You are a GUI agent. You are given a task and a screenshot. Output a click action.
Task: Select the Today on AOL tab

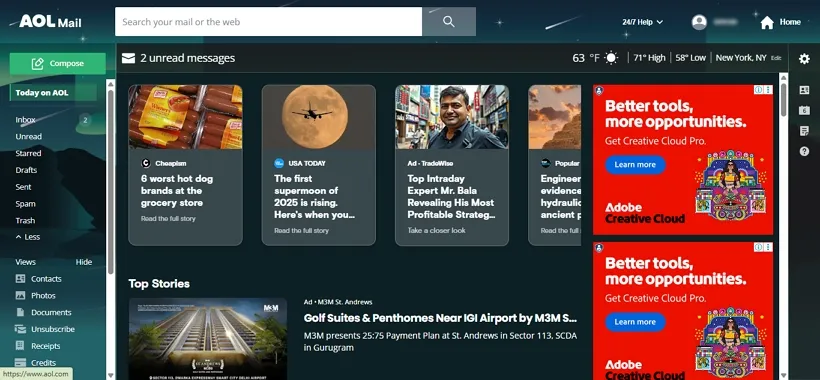point(53,93)
